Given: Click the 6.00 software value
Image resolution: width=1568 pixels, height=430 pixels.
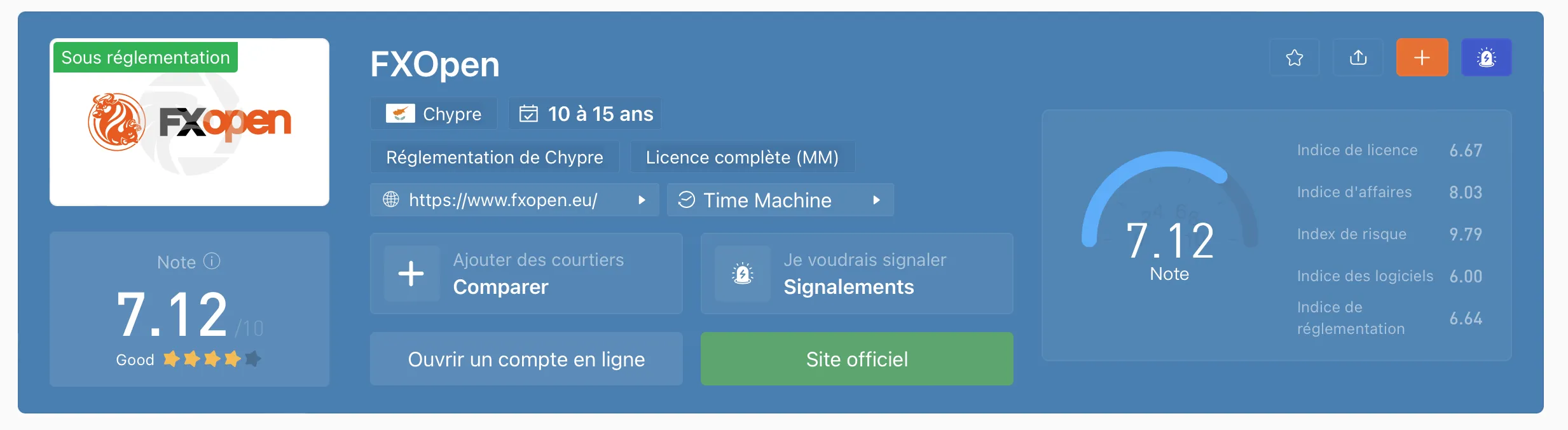Looking at the screenshot, I should pyautogui.click(x=1466, y=276).
